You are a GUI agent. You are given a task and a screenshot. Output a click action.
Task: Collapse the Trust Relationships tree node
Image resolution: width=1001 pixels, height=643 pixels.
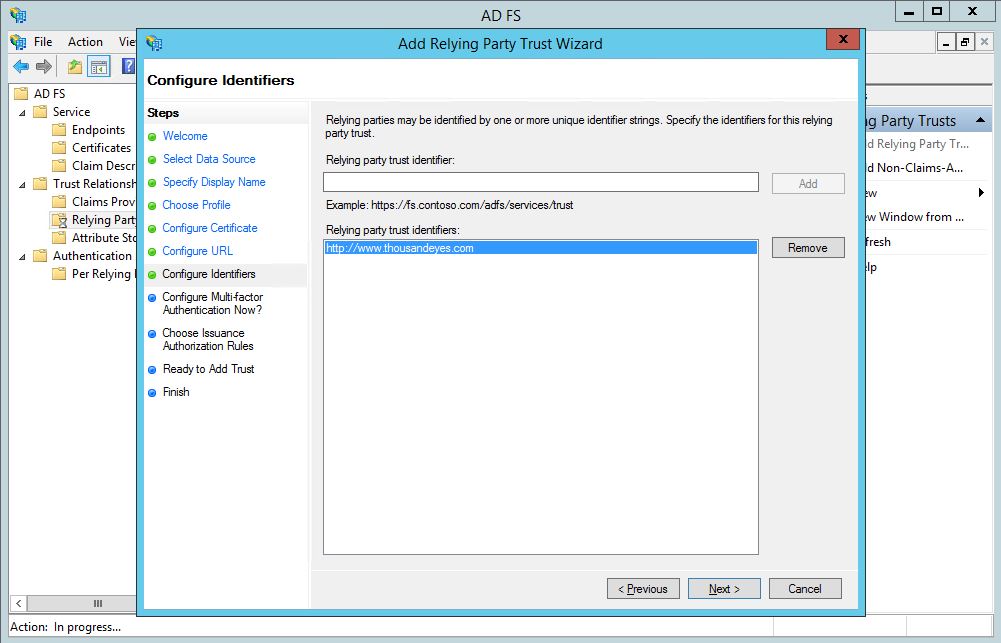coord(22,184)
